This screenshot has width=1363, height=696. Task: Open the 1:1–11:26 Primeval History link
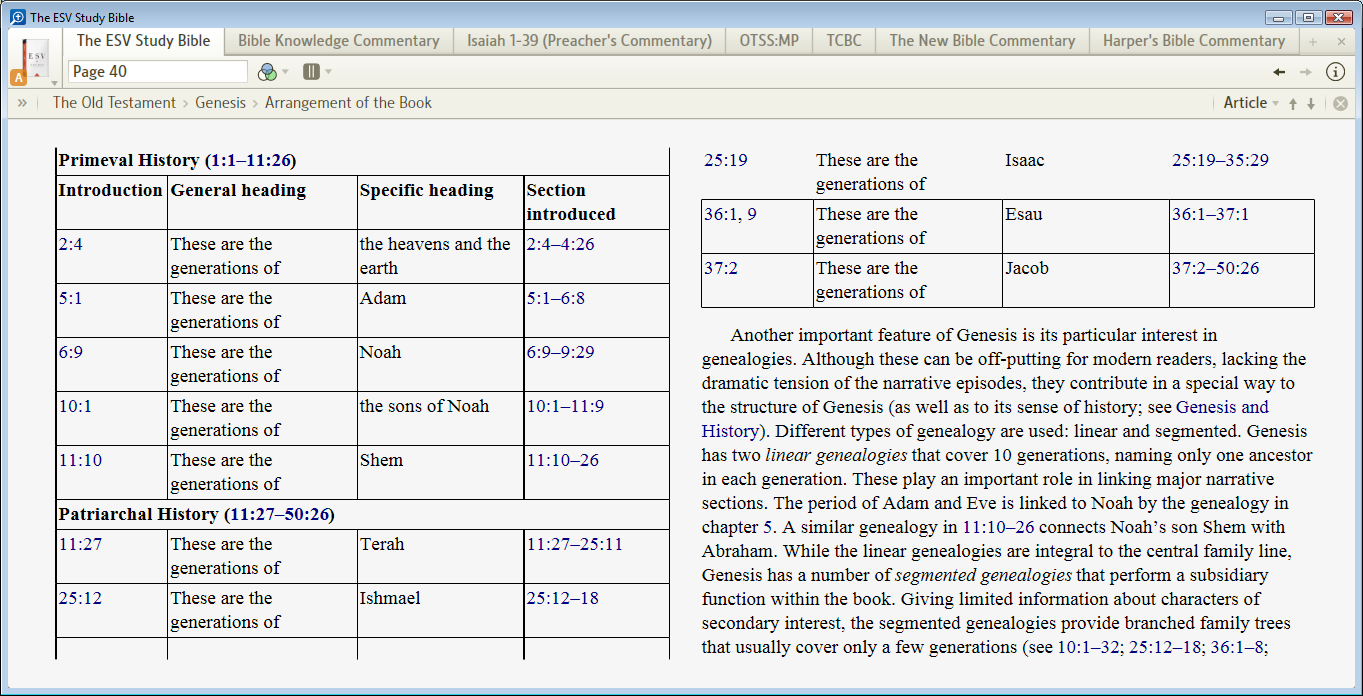pyautogui.click(x=250, y=160)
